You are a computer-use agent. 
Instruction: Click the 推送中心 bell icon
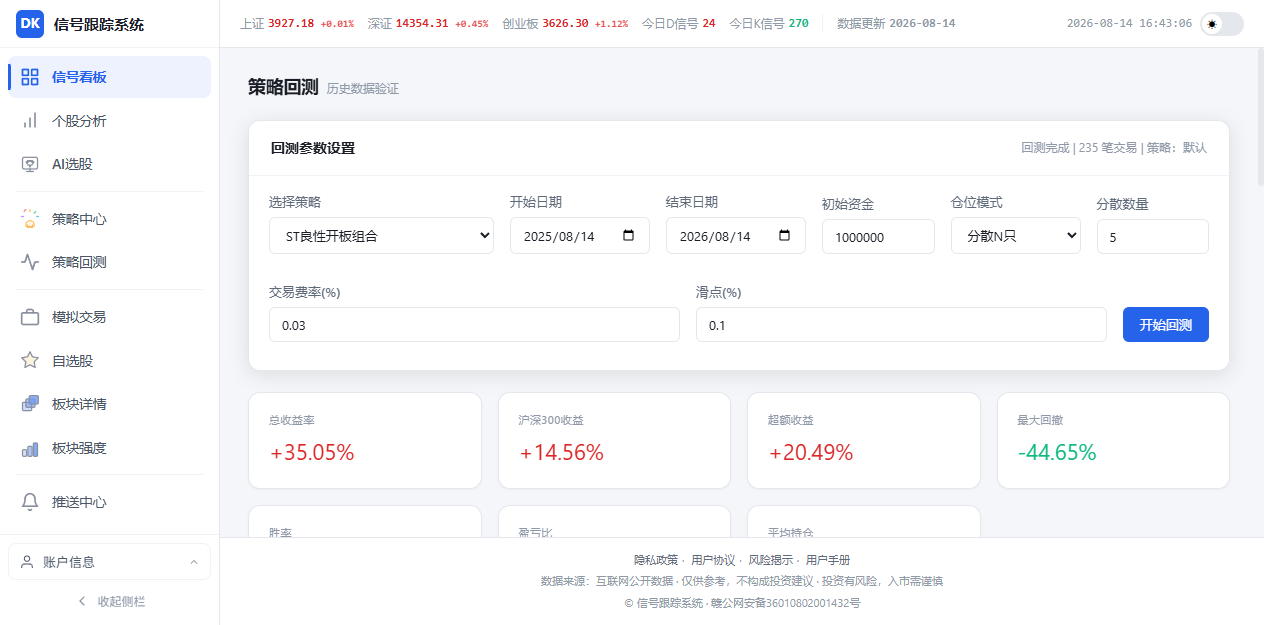[30, 502]
